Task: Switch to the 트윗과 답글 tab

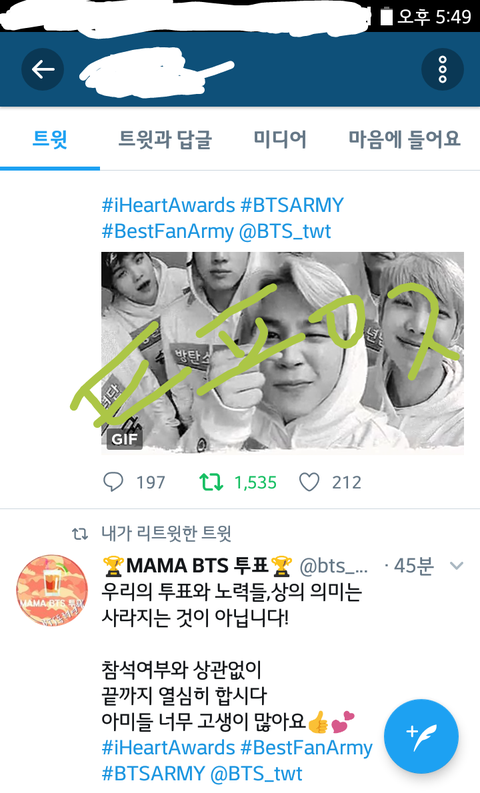Action: coord(165,139)
